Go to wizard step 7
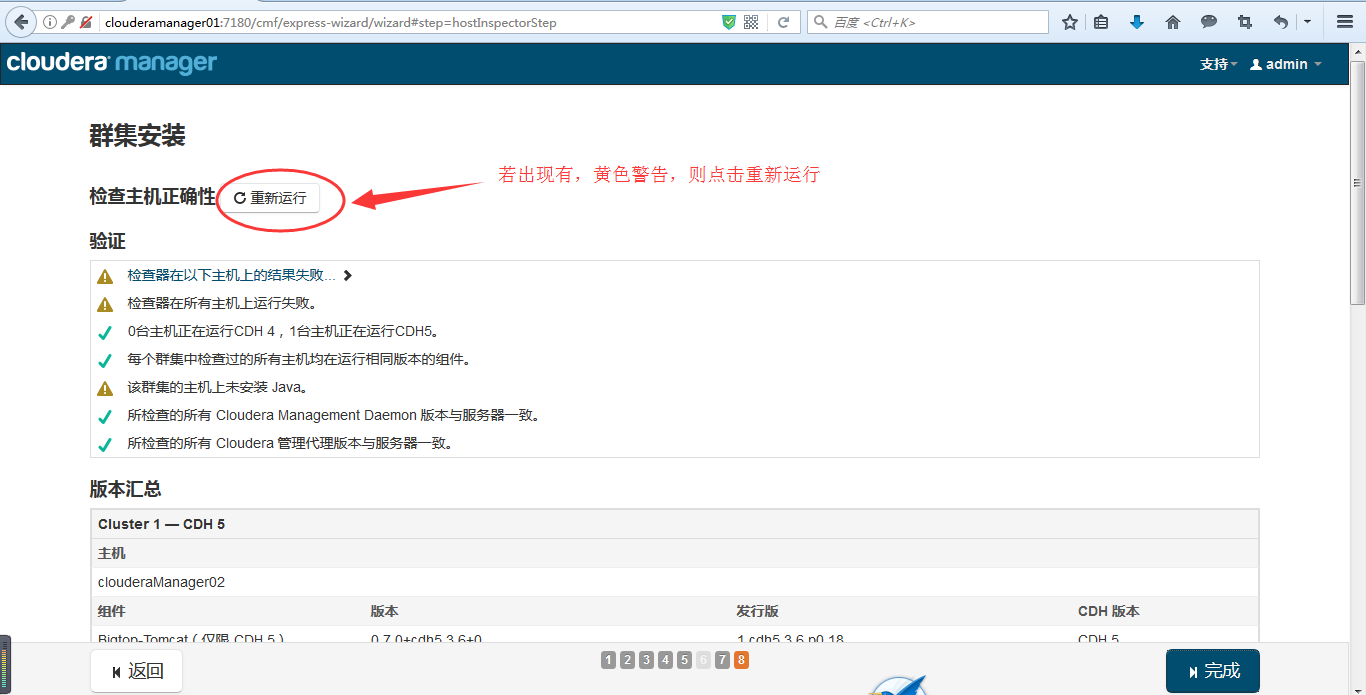 click(722, 660)
